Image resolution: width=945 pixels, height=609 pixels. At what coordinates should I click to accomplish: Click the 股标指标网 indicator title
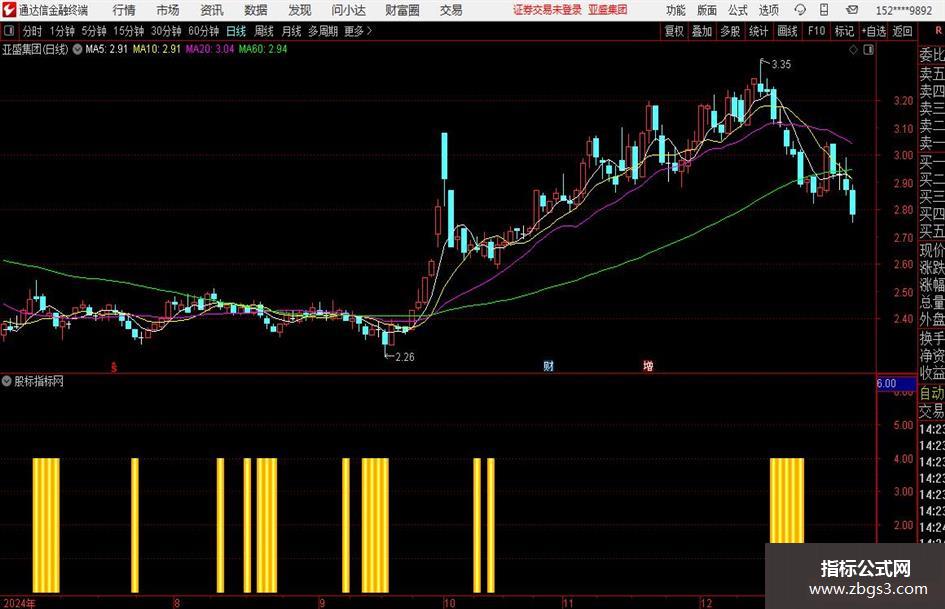coord(39,381)
